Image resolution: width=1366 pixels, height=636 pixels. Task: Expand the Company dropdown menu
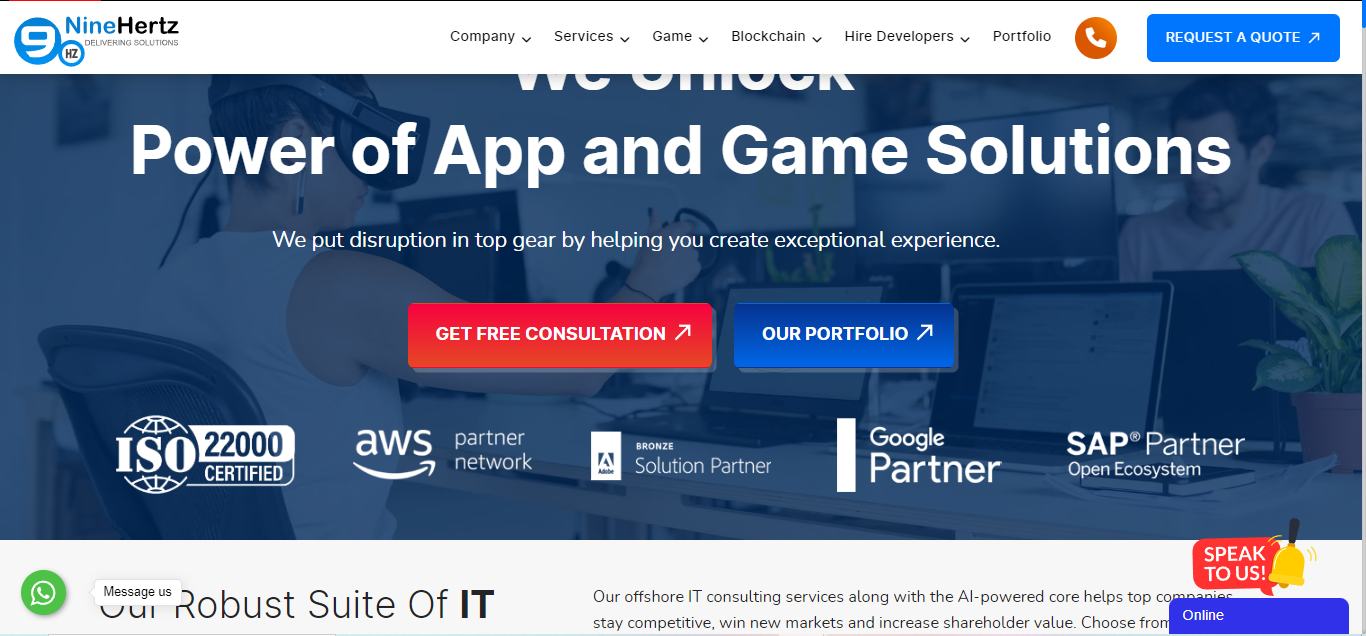[490, 37]
